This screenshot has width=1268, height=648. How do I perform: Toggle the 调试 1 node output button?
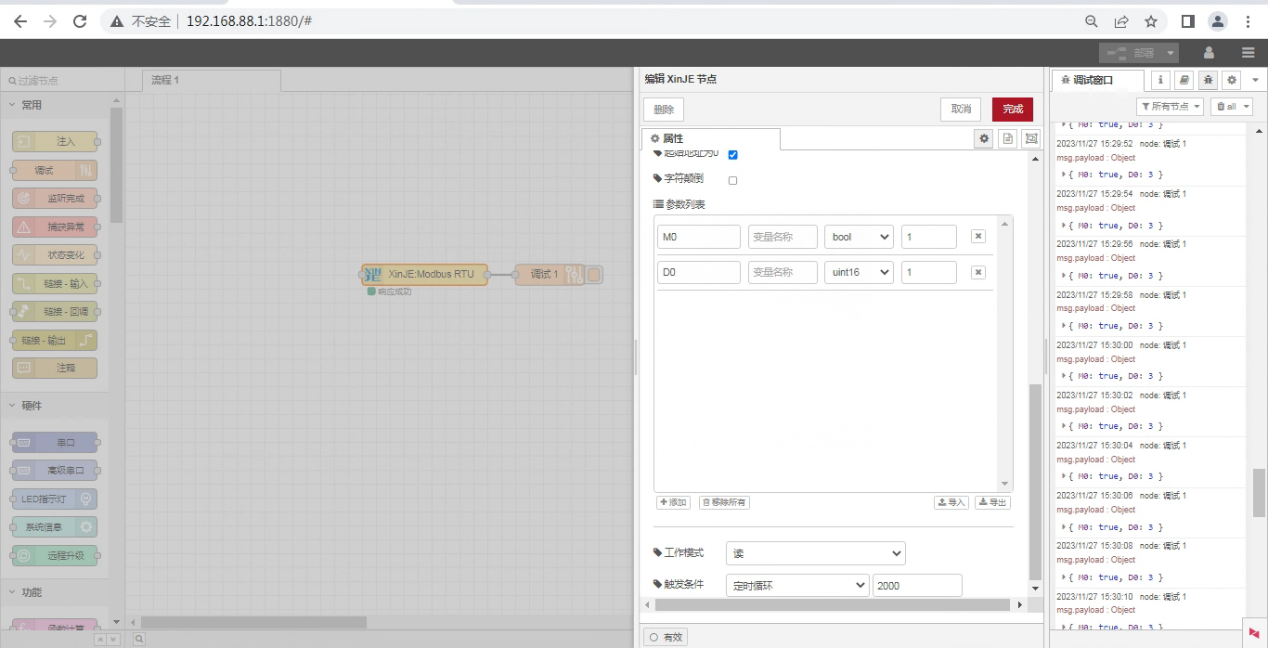pos(594,274)
